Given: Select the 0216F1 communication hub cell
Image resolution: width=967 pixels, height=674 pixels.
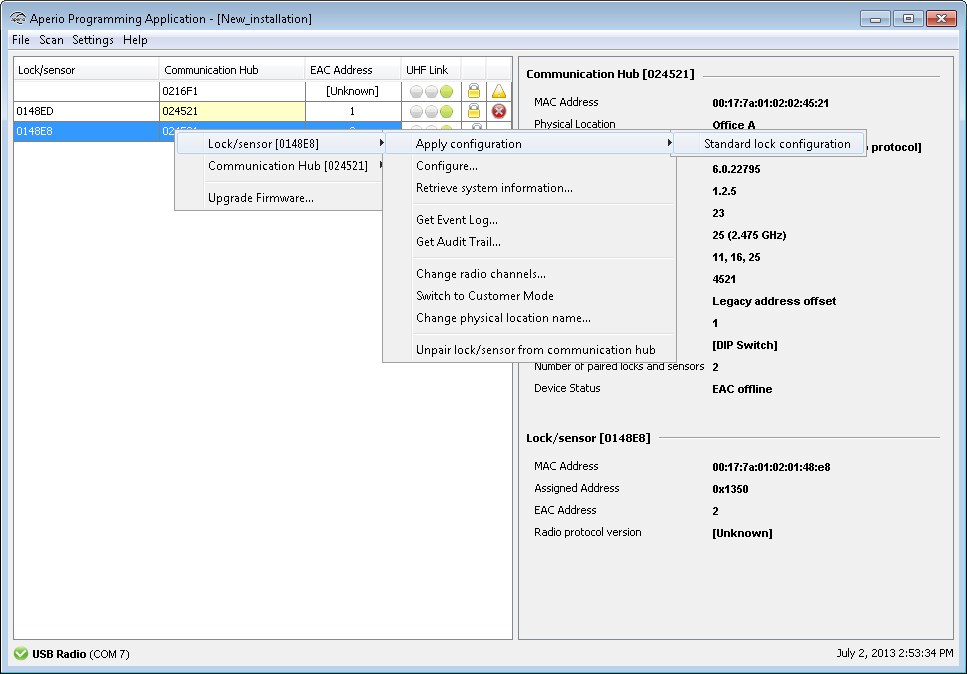Looking at the screenshot, I should click(x=232, y=91).
